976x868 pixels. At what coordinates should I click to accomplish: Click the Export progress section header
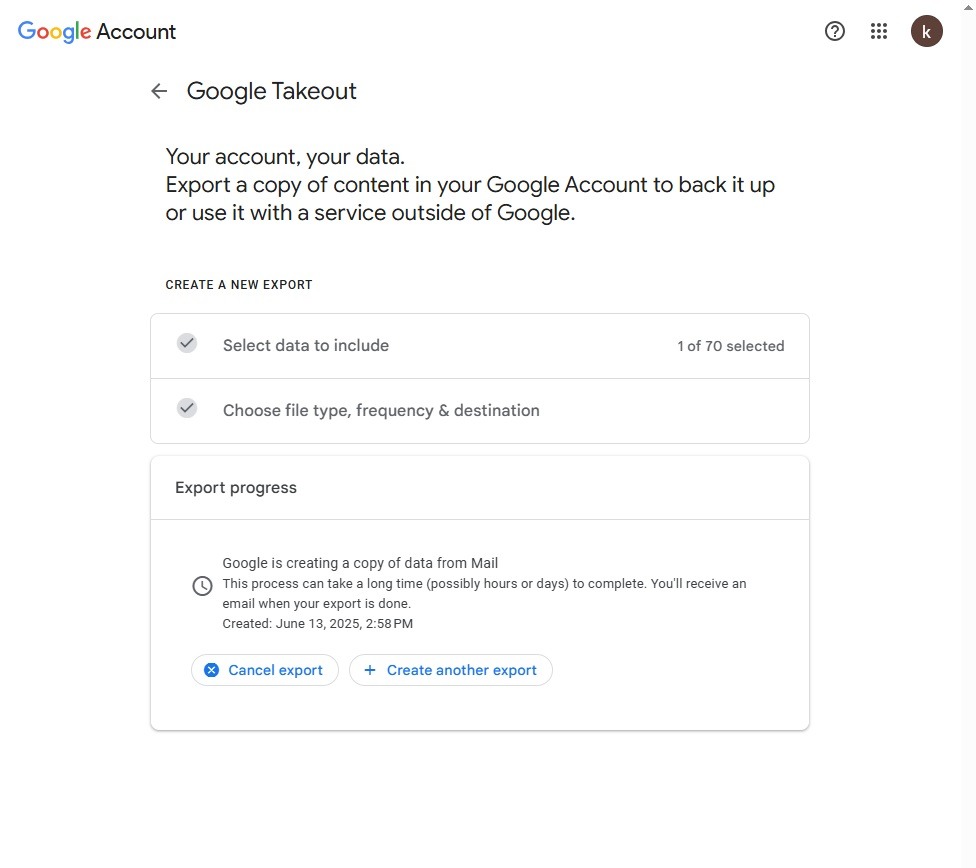coord(479,488)
